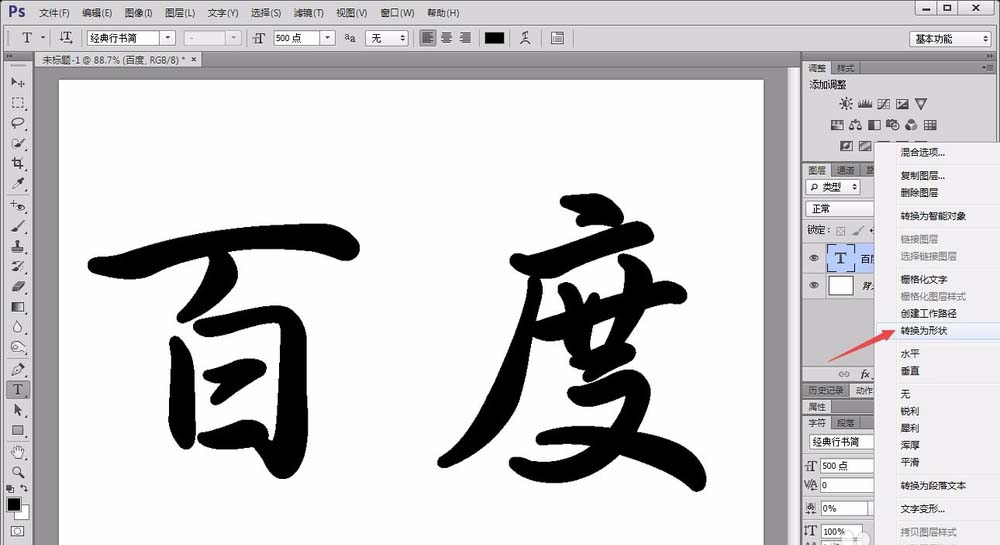
Task: Open the 滤镜(T) menu
Action: tap(309, 13)
